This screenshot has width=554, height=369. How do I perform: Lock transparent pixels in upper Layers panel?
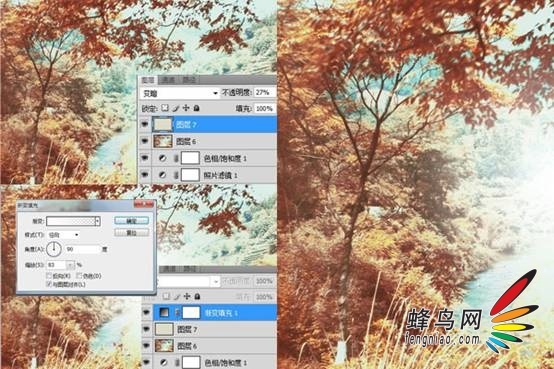165,108
